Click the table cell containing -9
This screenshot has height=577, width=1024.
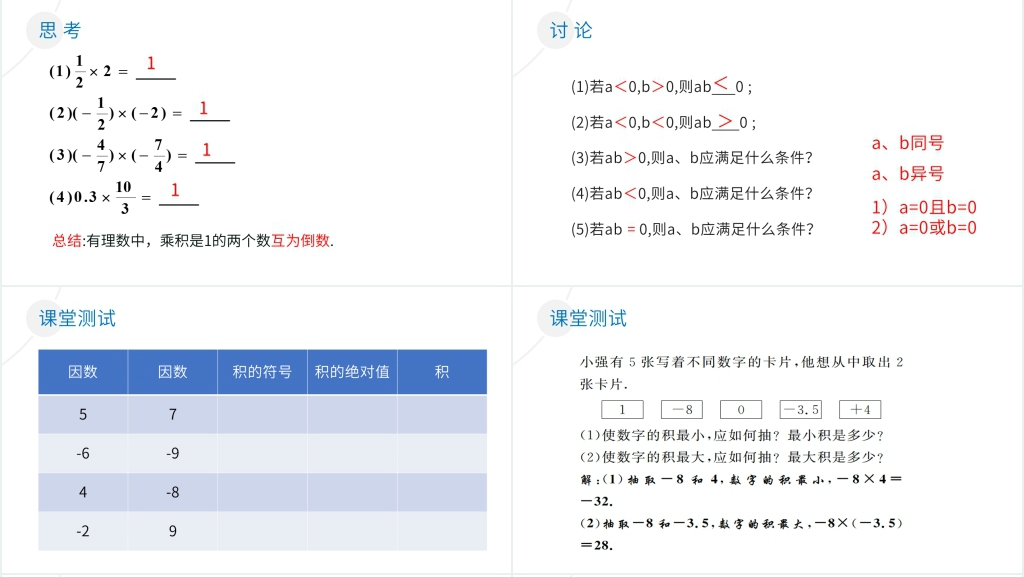[172, 453]
